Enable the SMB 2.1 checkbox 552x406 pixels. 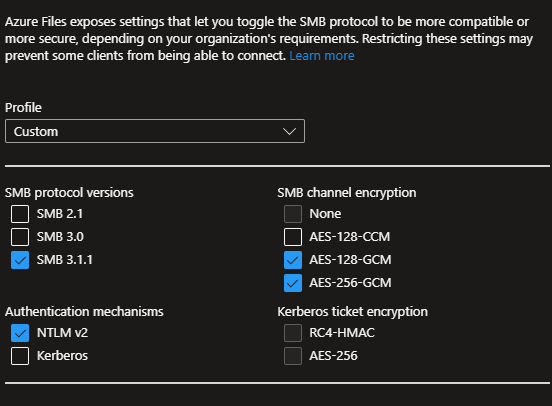pos(20,214)
